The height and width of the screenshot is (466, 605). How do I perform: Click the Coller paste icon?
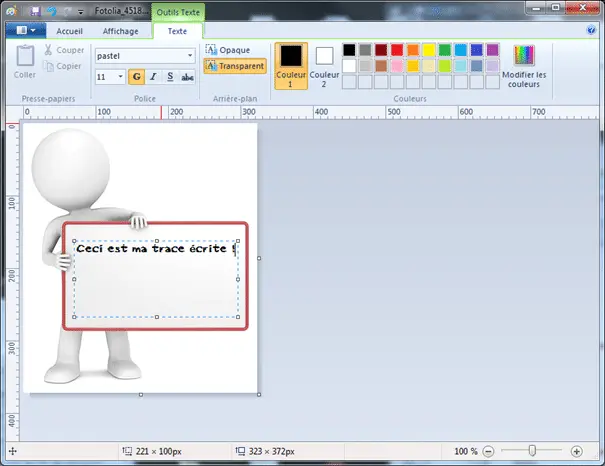pyautogui.click(x=25, y=56)
